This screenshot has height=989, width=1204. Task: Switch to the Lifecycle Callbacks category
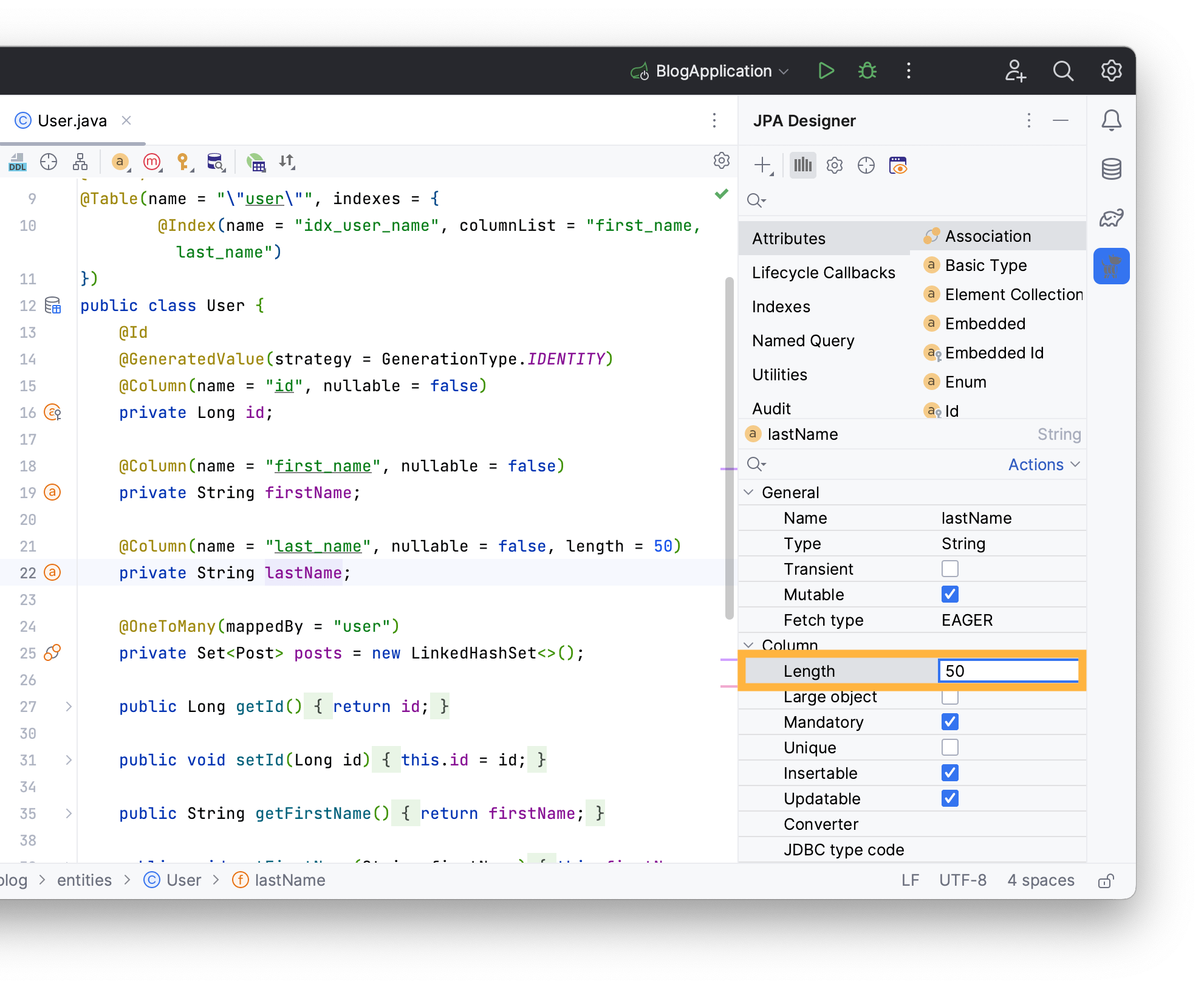pyautogui.click(x=824, y=272)
